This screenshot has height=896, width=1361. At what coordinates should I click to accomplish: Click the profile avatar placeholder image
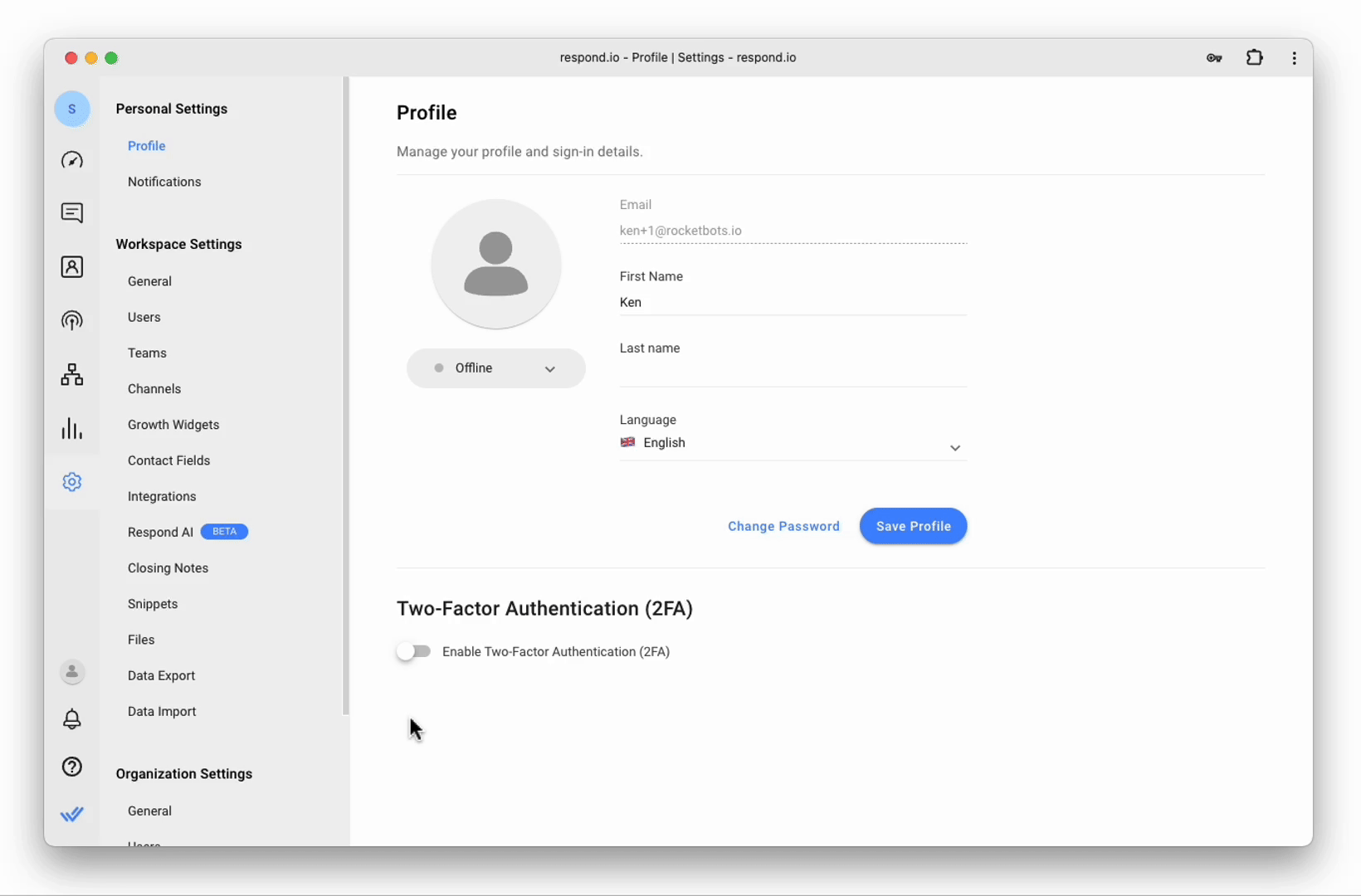(x=496, y=264)
